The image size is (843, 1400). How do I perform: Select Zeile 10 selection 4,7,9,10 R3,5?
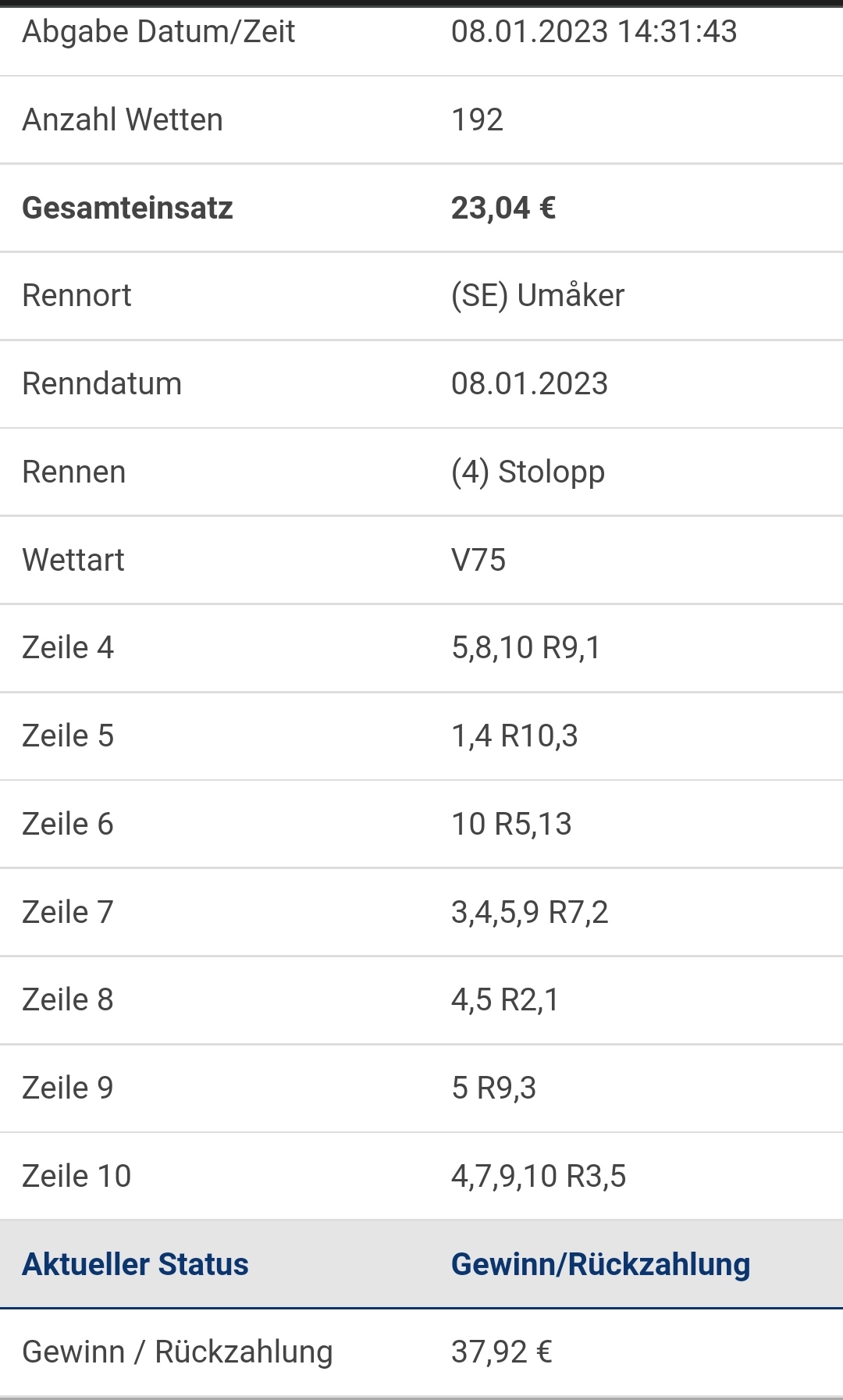pos(539,1177)
